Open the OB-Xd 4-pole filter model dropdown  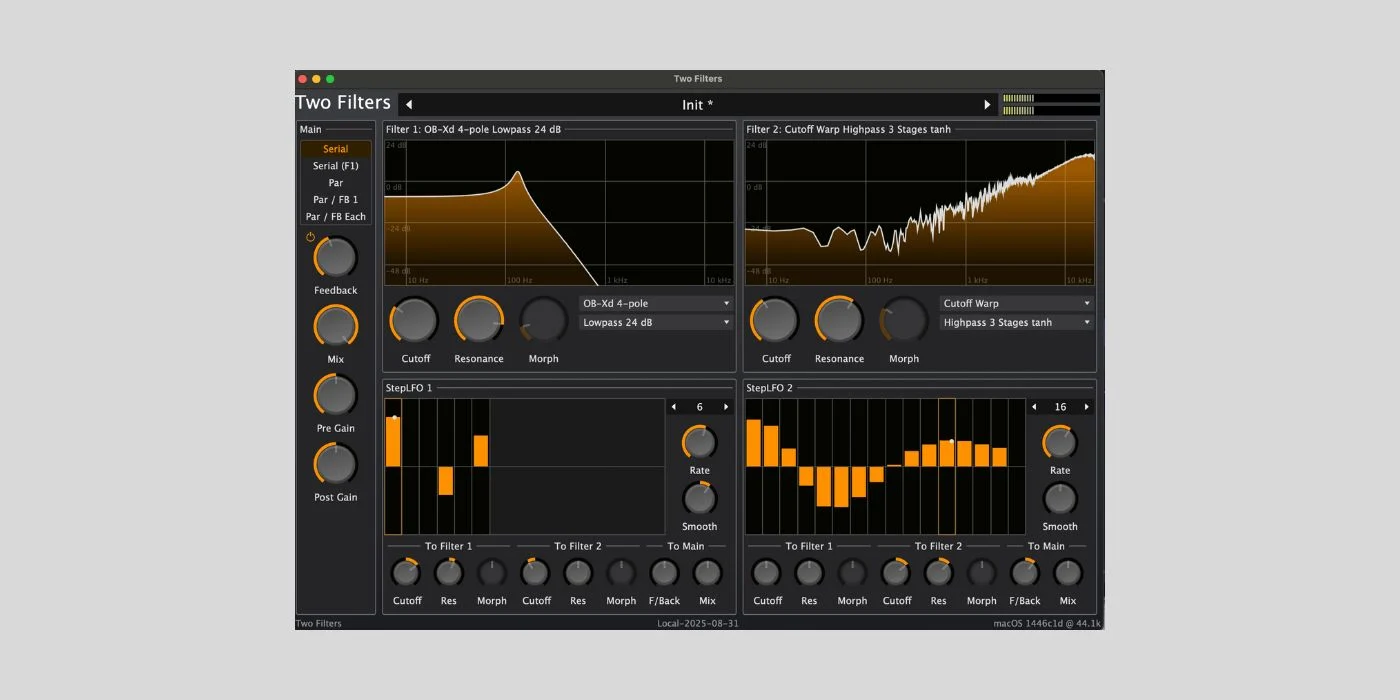(656, 303)
